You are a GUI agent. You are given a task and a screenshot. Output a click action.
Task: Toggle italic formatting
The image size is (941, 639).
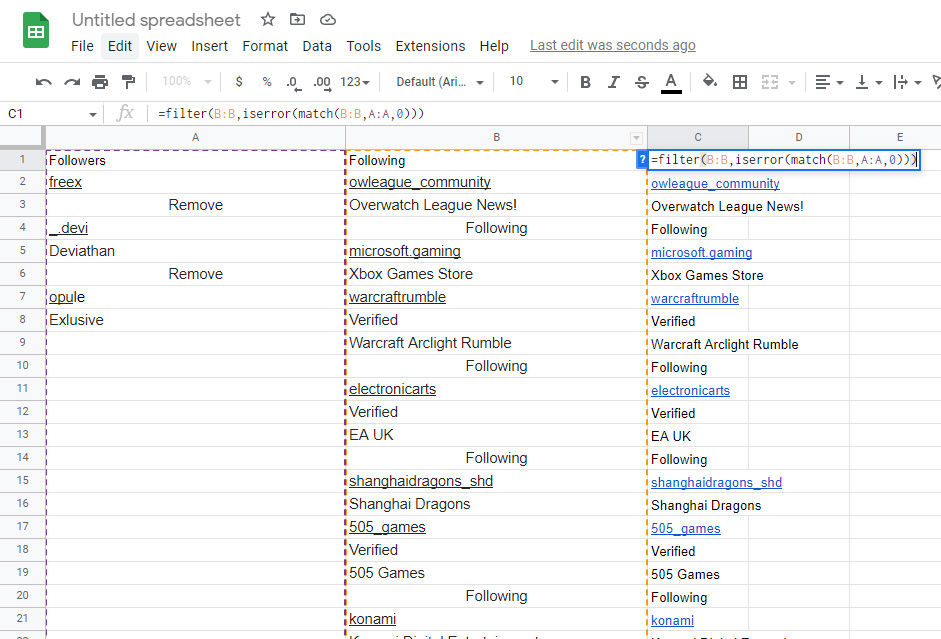[x=613, y=82]
